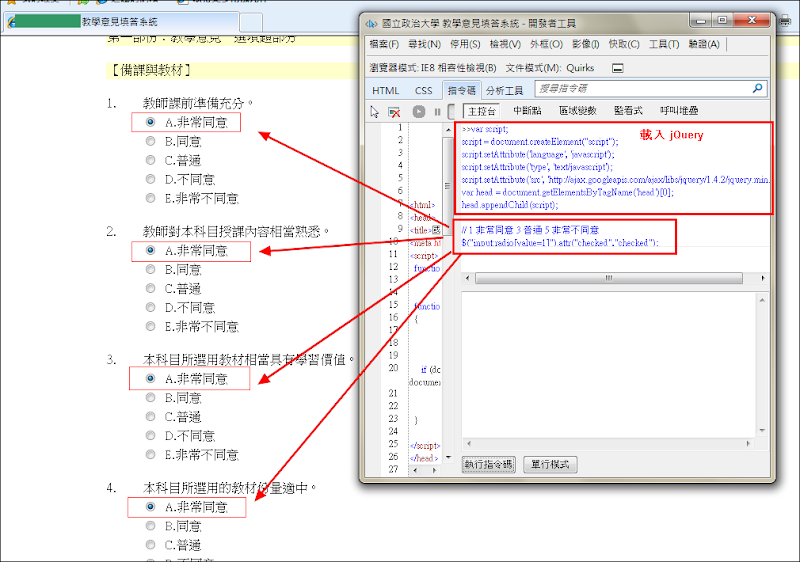Open the 快取(C) menu

[x=624, y=44]
